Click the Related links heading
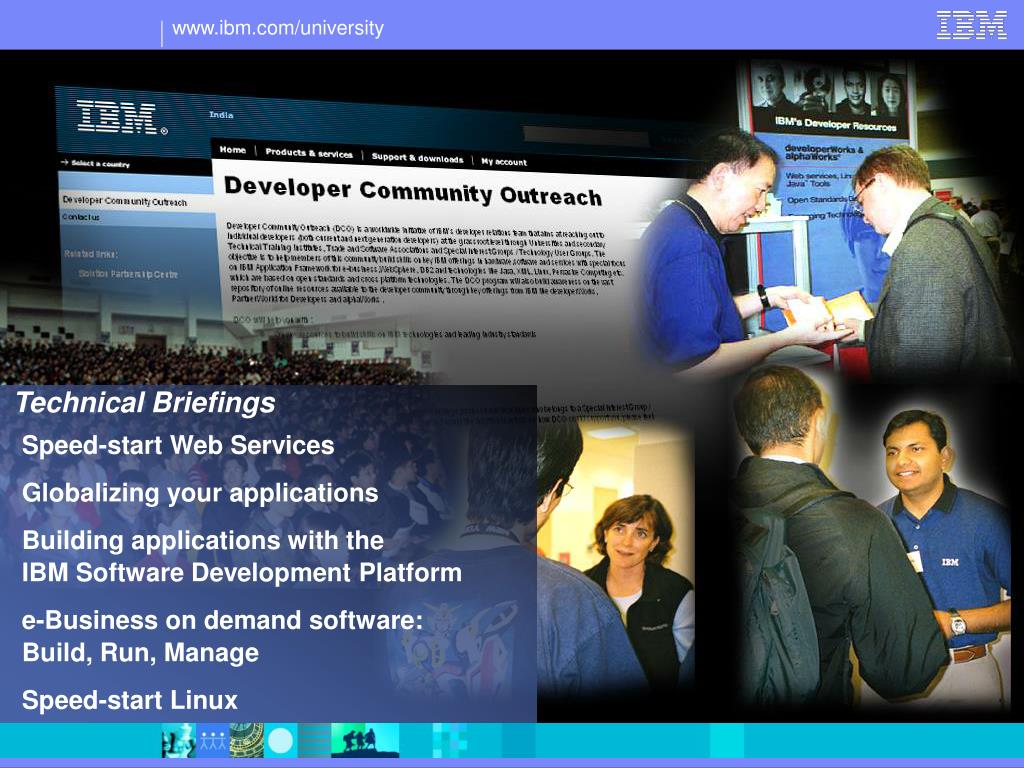The image size is (1024, 768). point(91,253)
